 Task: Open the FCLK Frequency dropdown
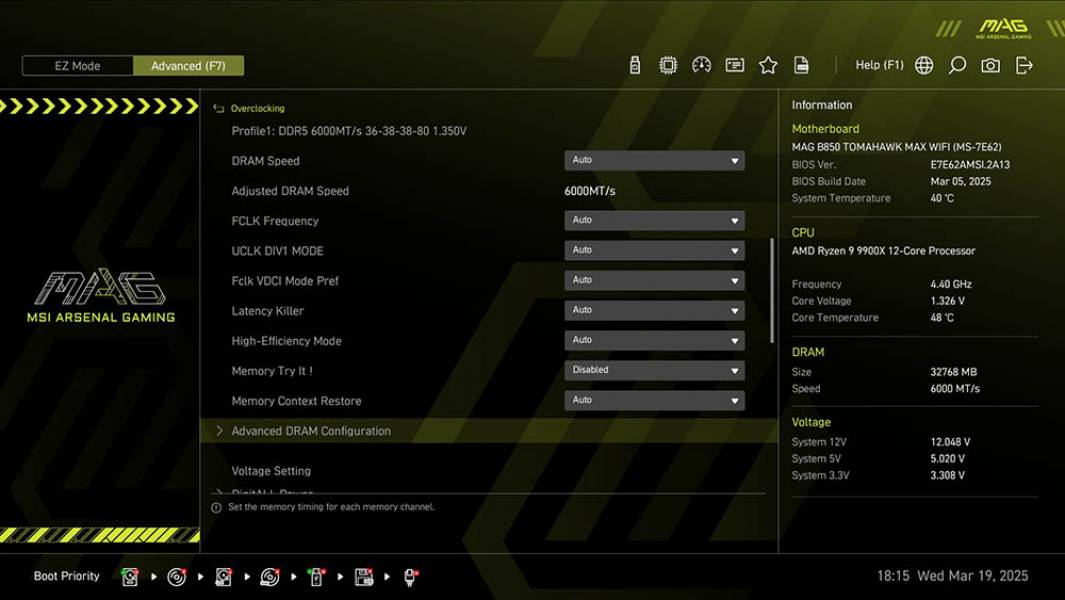coord(654,220)
